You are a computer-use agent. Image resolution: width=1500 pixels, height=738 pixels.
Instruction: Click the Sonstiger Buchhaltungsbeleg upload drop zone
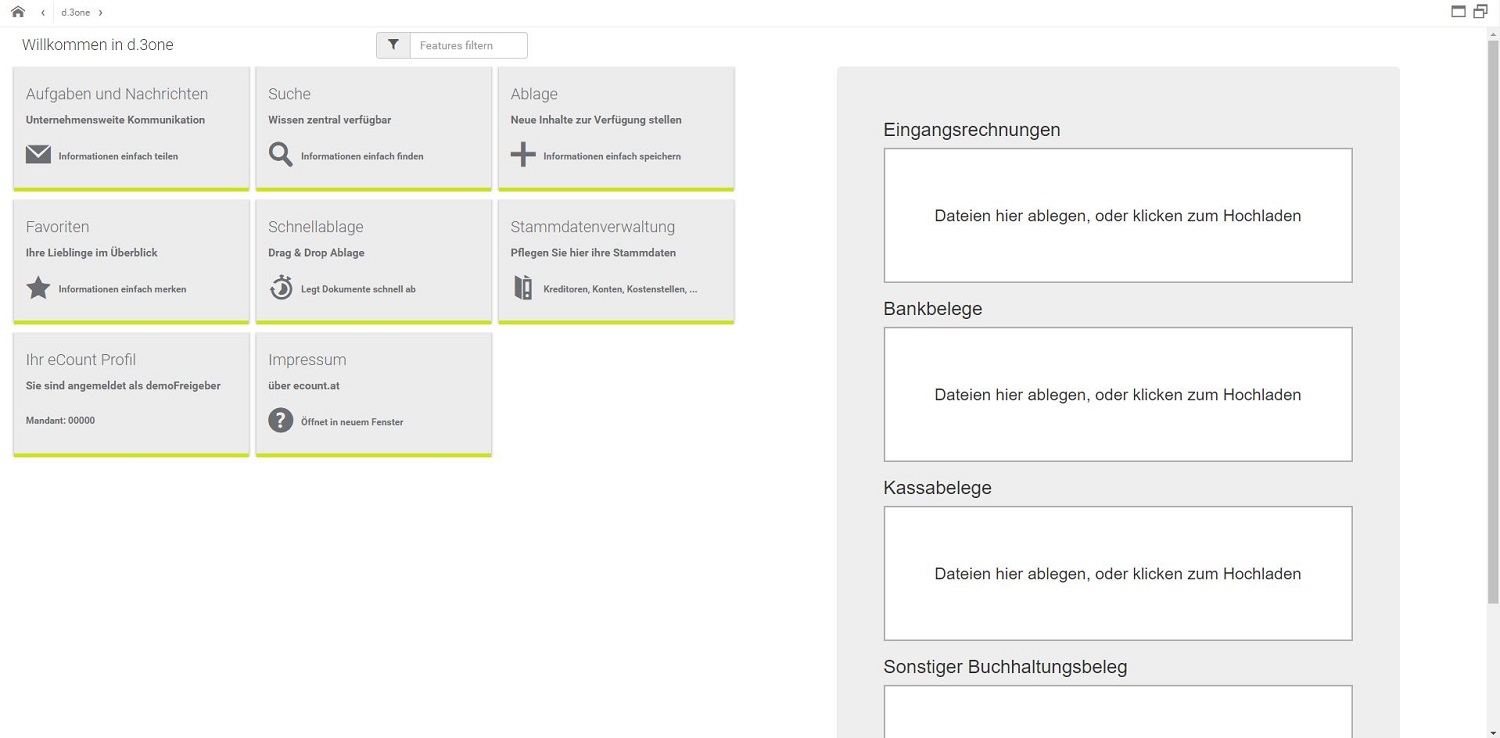click(x=1118, y=712)
